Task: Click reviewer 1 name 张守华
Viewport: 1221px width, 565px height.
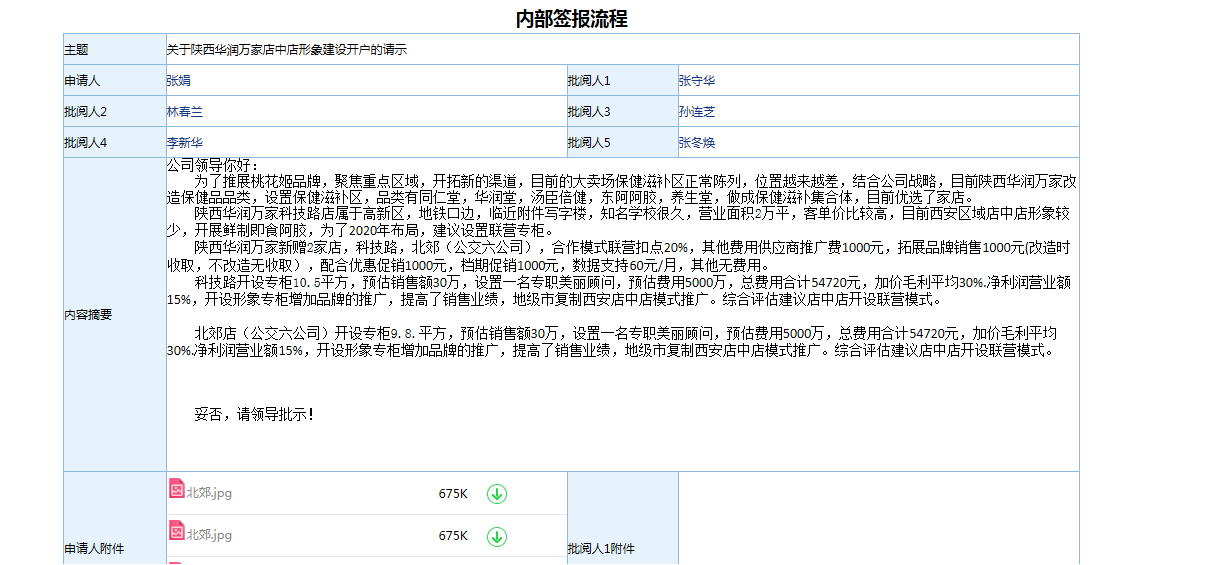Action: click(x=697, y=81)
